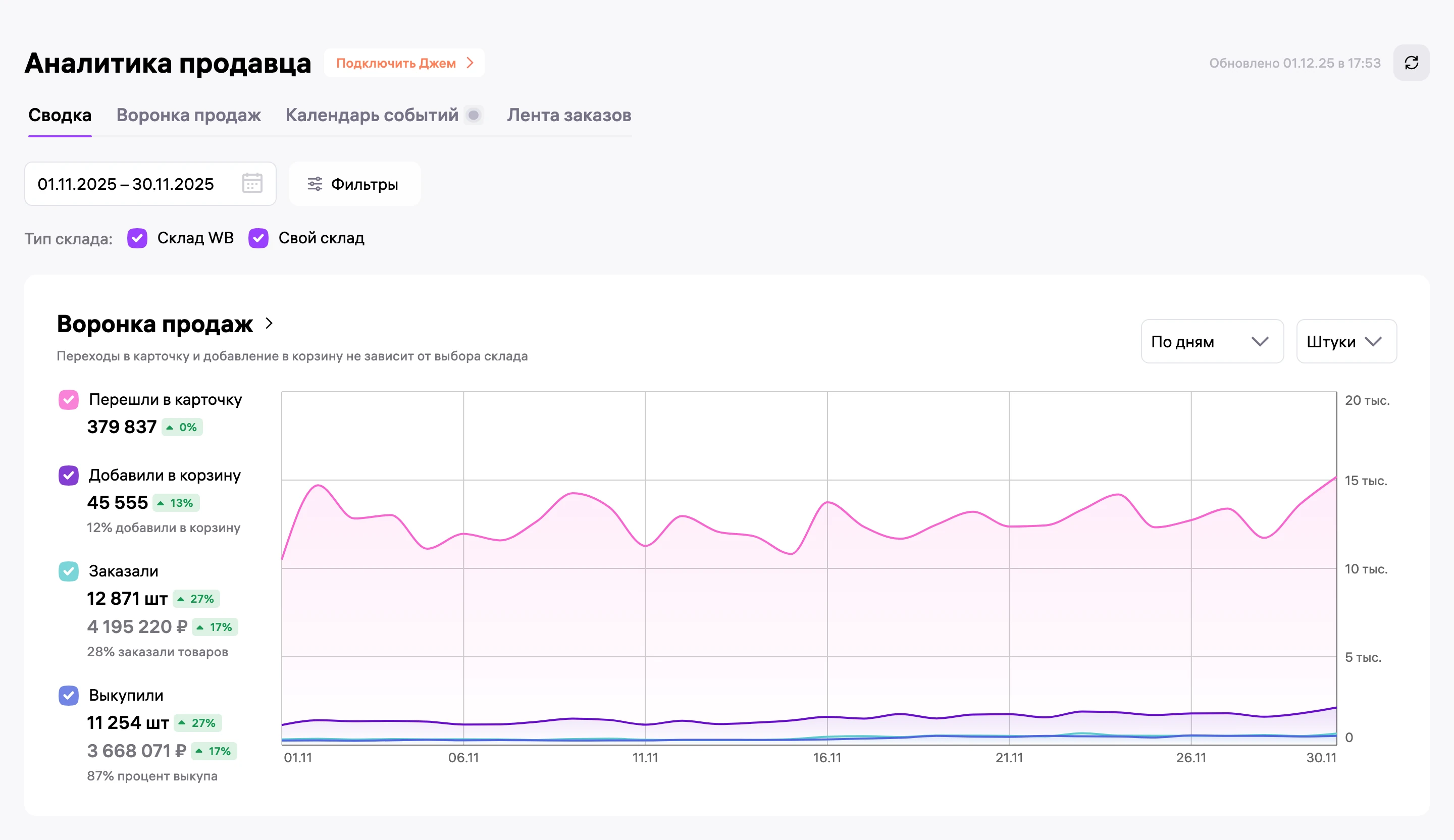1454x840 pixels.
Task: Click the 87% процент выкупа text
Action: click(x=152, y=776)
